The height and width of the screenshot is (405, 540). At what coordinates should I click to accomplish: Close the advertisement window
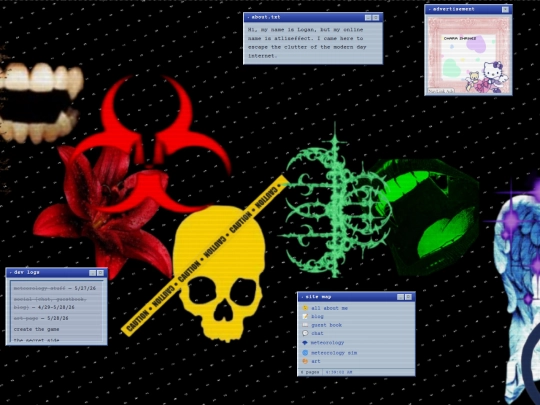(x=505, y=10)
